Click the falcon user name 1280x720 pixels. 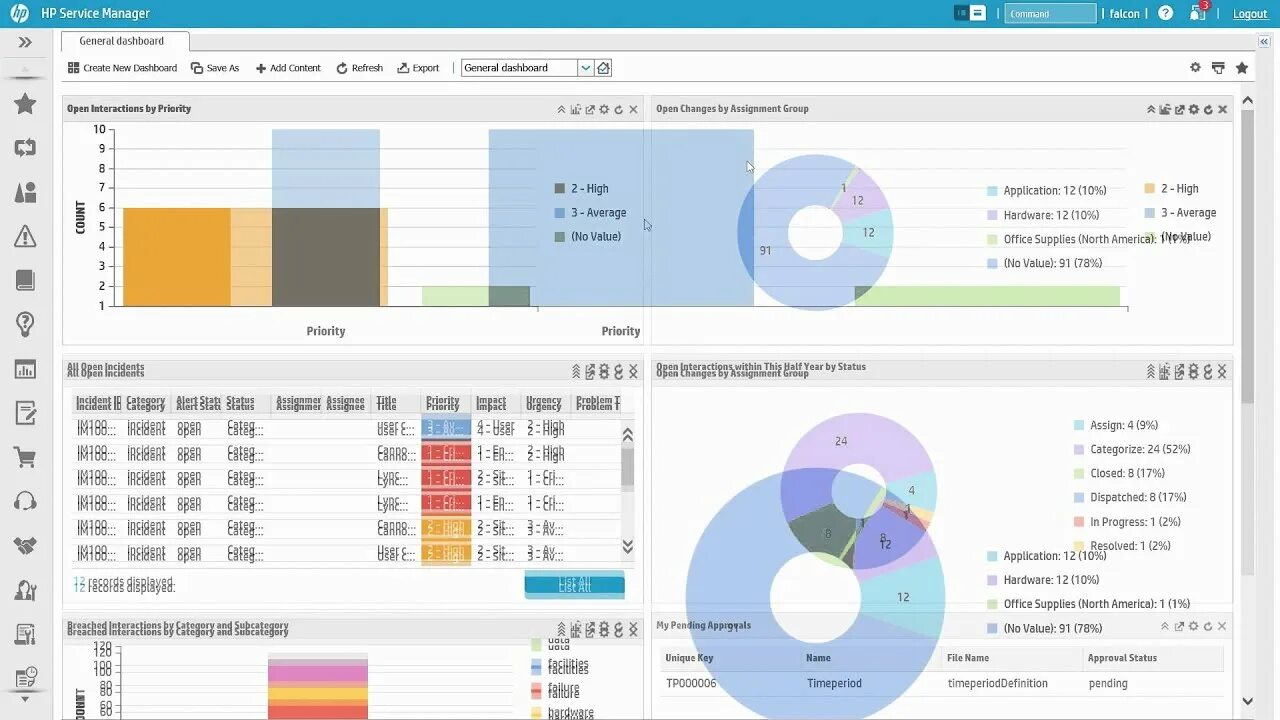[x=1125, y=14]
